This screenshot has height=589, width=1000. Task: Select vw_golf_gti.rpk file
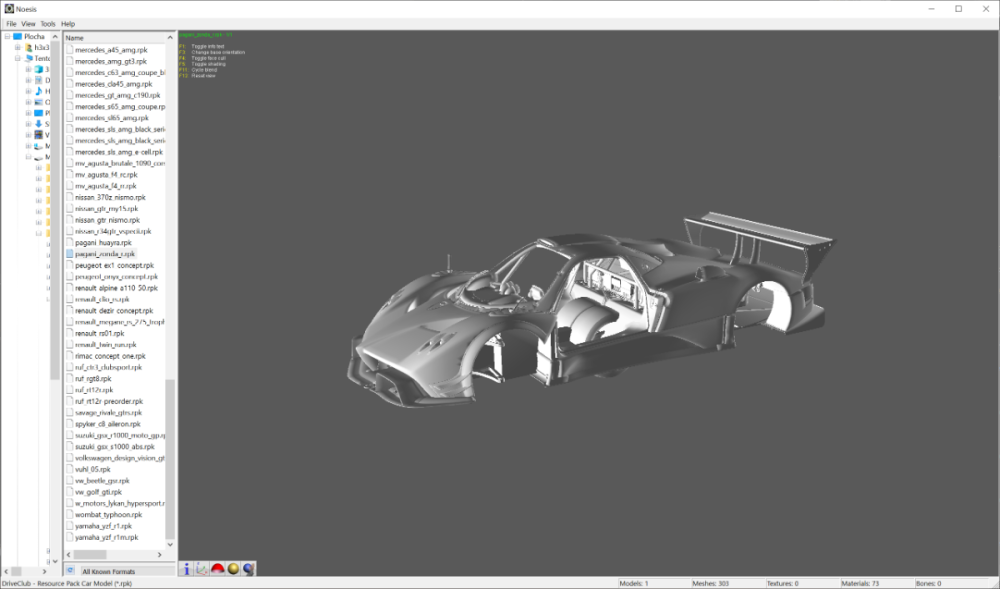tap(98, 492)
